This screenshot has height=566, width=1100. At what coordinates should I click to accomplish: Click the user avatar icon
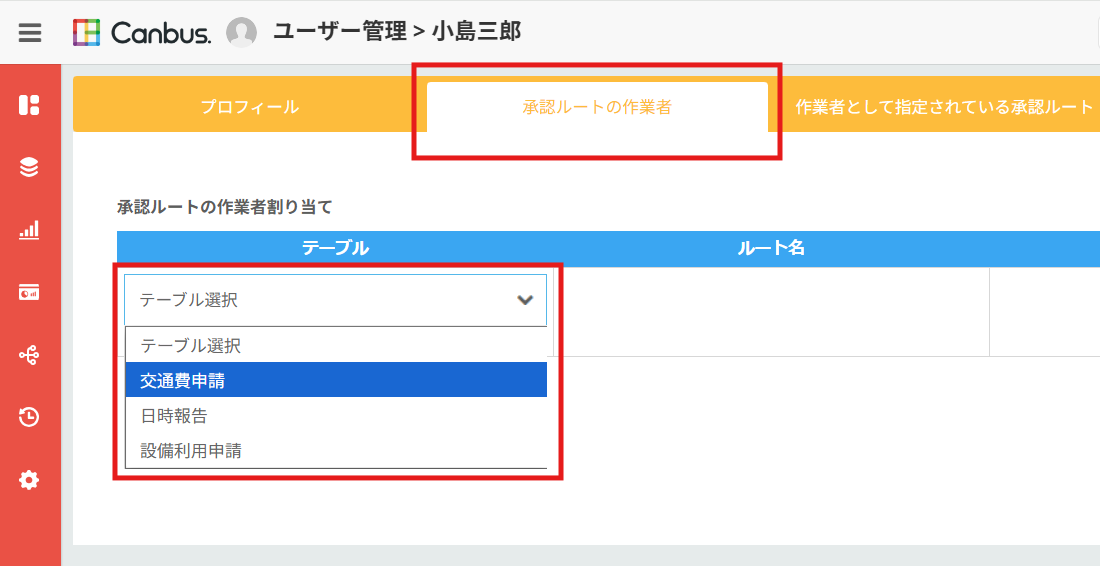tap(241, 33)
